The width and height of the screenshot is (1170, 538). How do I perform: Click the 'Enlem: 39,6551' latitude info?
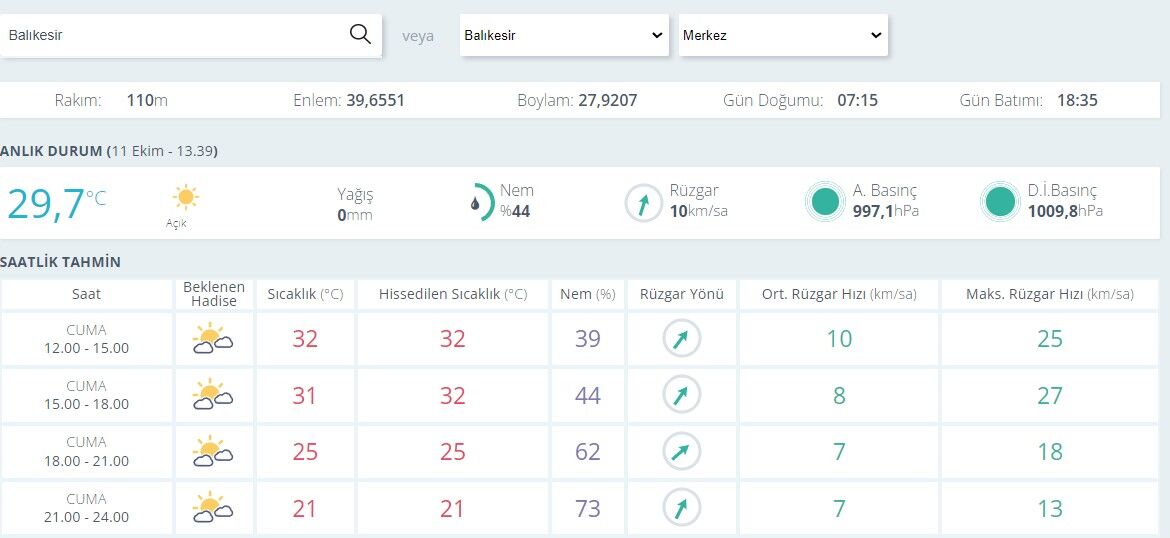click(x=348, y=100)
